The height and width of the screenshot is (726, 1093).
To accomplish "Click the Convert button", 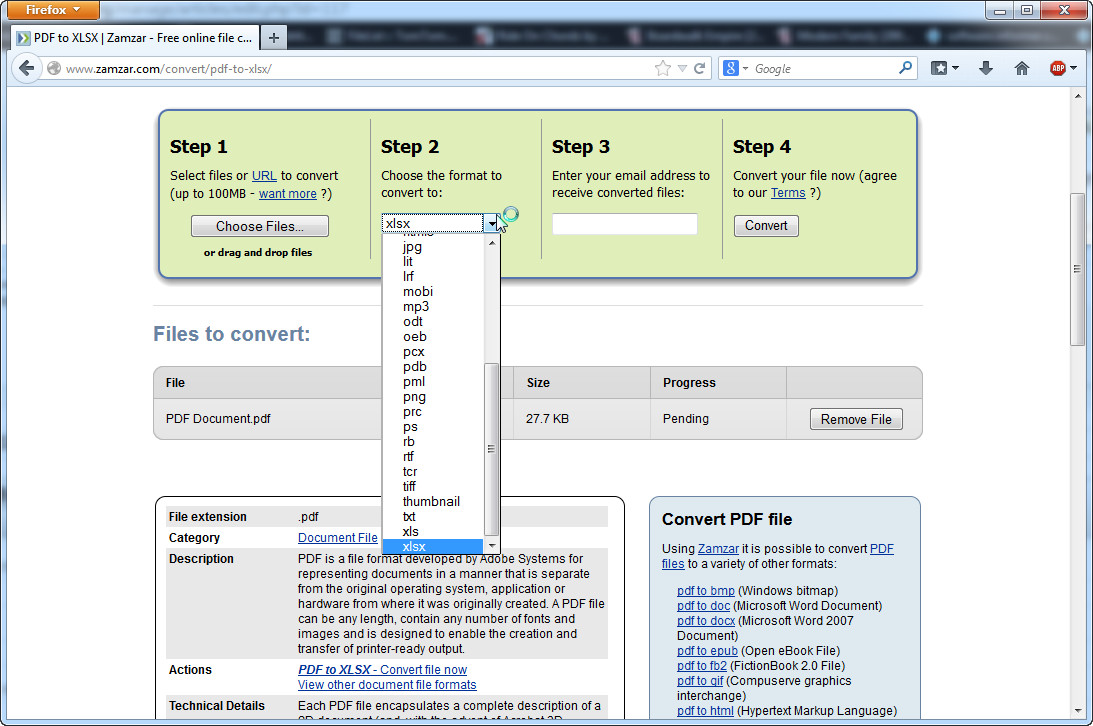I will 766,226.
